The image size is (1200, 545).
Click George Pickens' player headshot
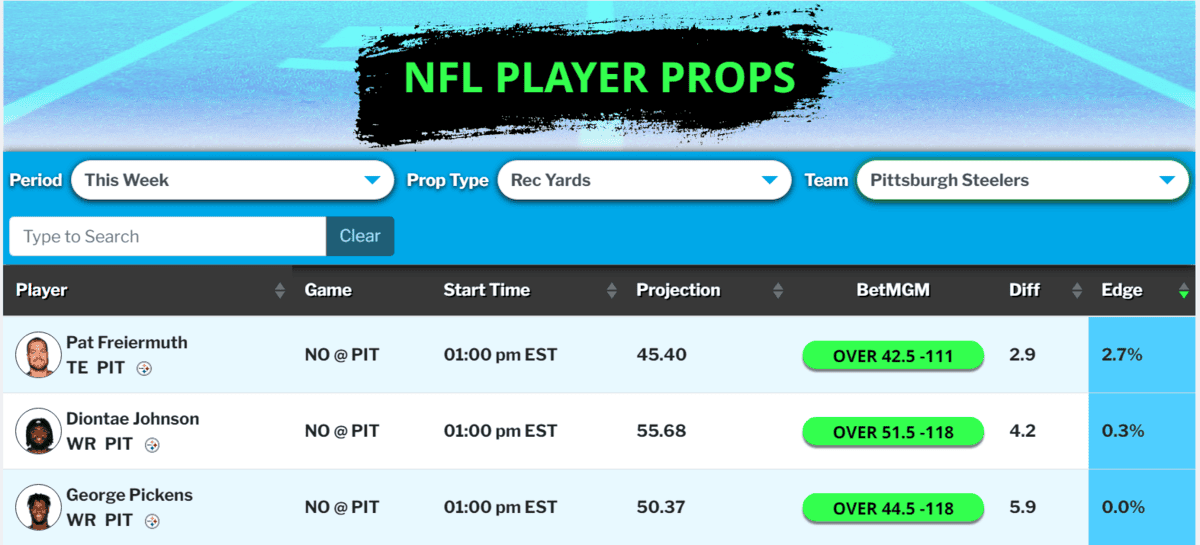(x=39, y=507)
